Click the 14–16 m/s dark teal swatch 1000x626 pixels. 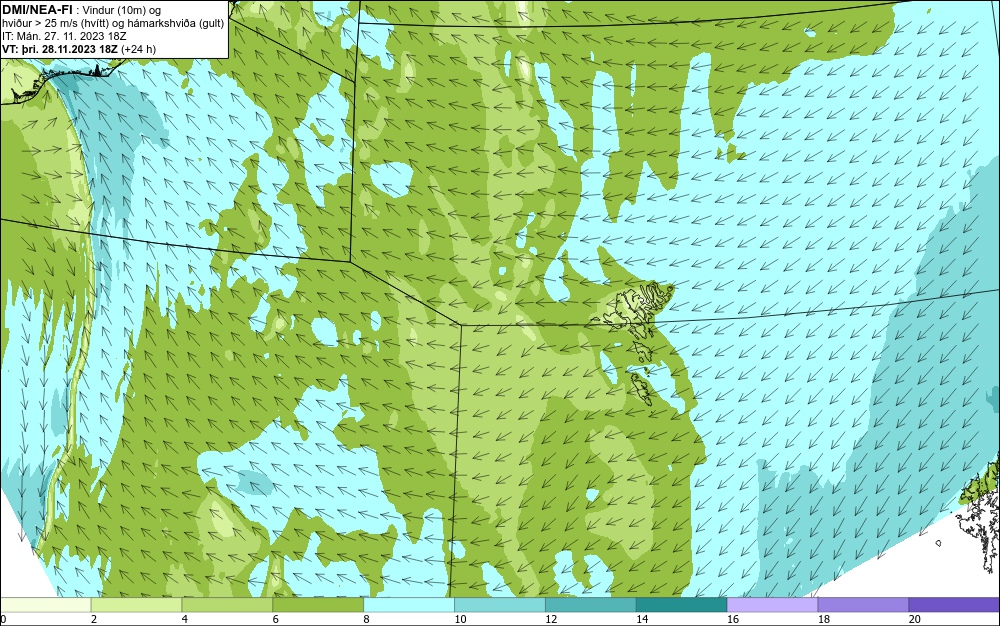pos(682,604)
